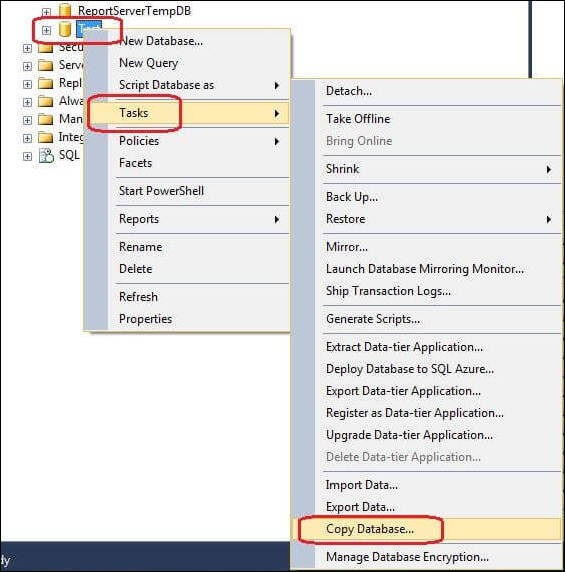Image resolution: width=565 pixels, height=572 pixels.
Task: Click the folder icon next to Man
Action: tap(46, 119)
